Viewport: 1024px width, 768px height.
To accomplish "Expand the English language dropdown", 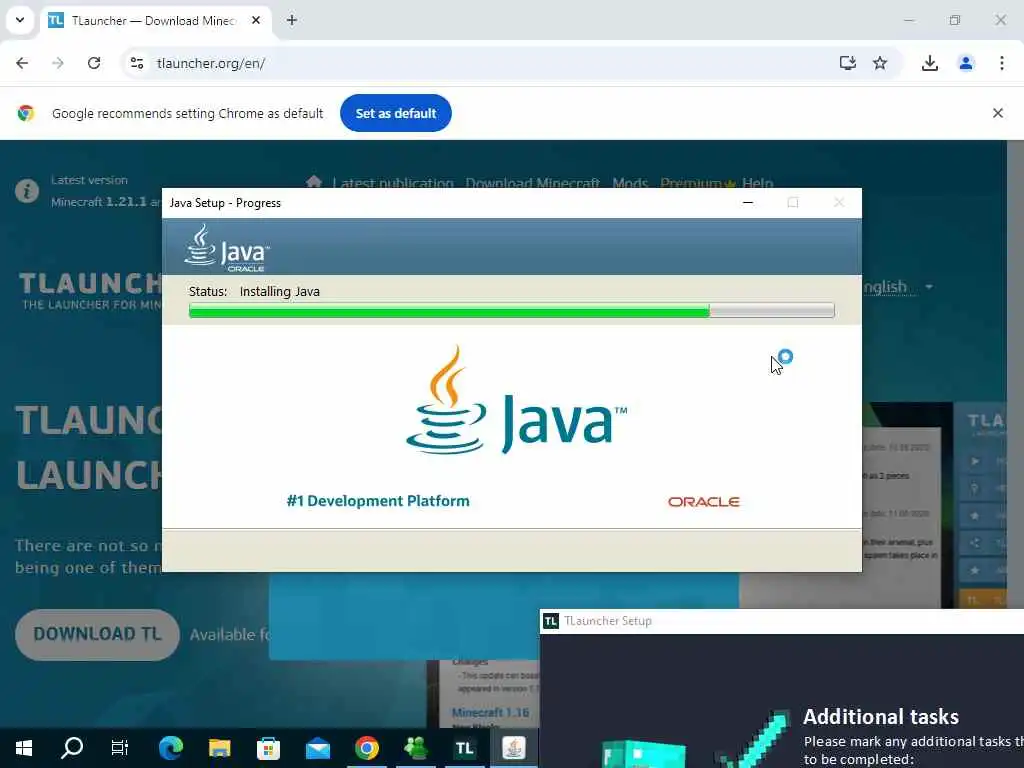I will click(x=898, y=287).
